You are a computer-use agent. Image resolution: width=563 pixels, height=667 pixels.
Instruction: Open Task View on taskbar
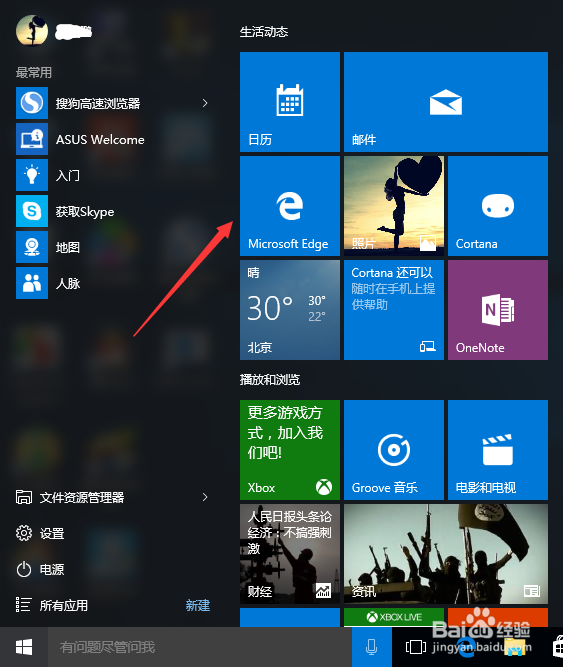pyautogui.click(x=415, y=647)
